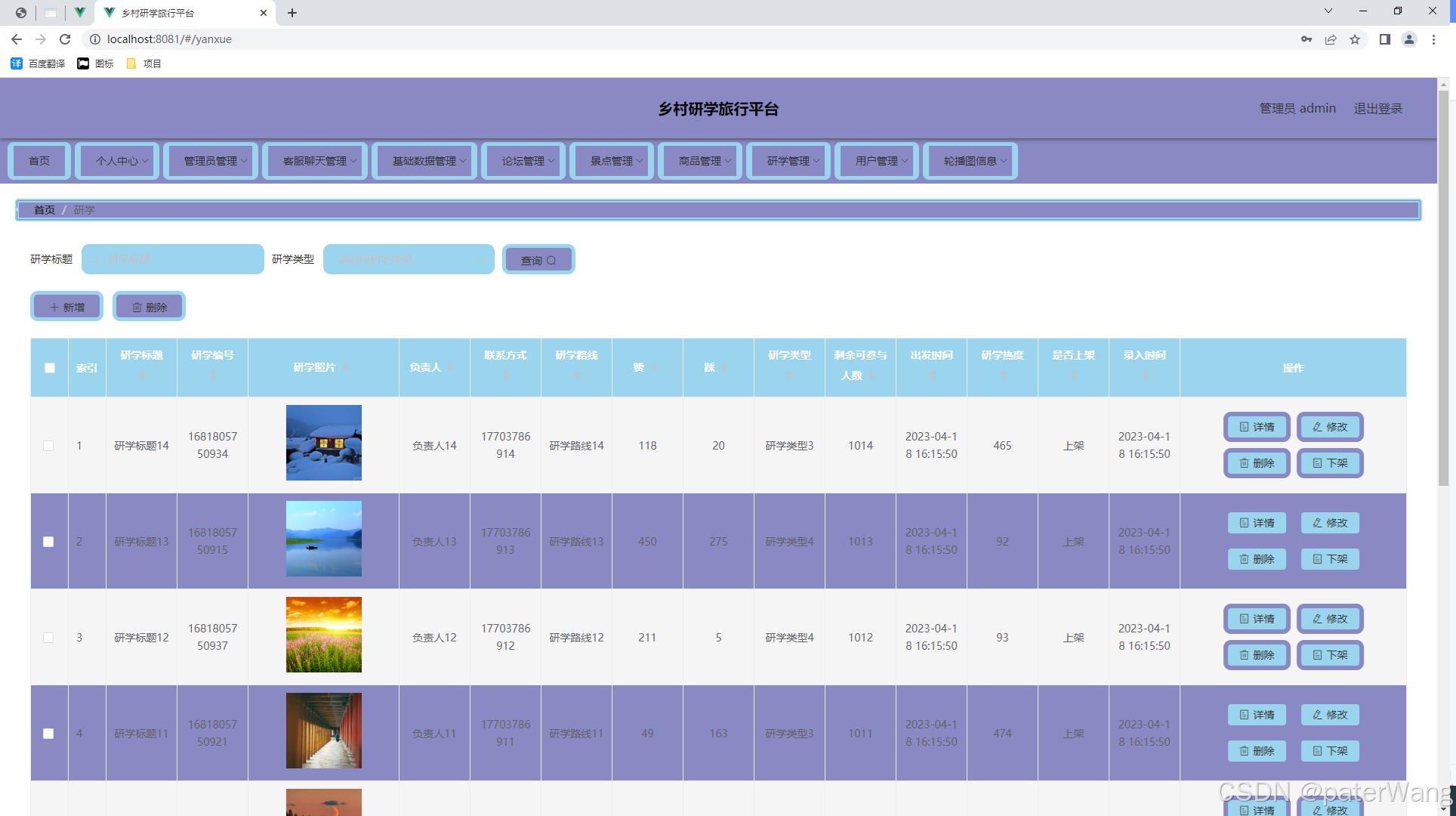Tick the select-all checkbox in table header
This screenshot has height=816, width=1456.
[x=50, y=368]
